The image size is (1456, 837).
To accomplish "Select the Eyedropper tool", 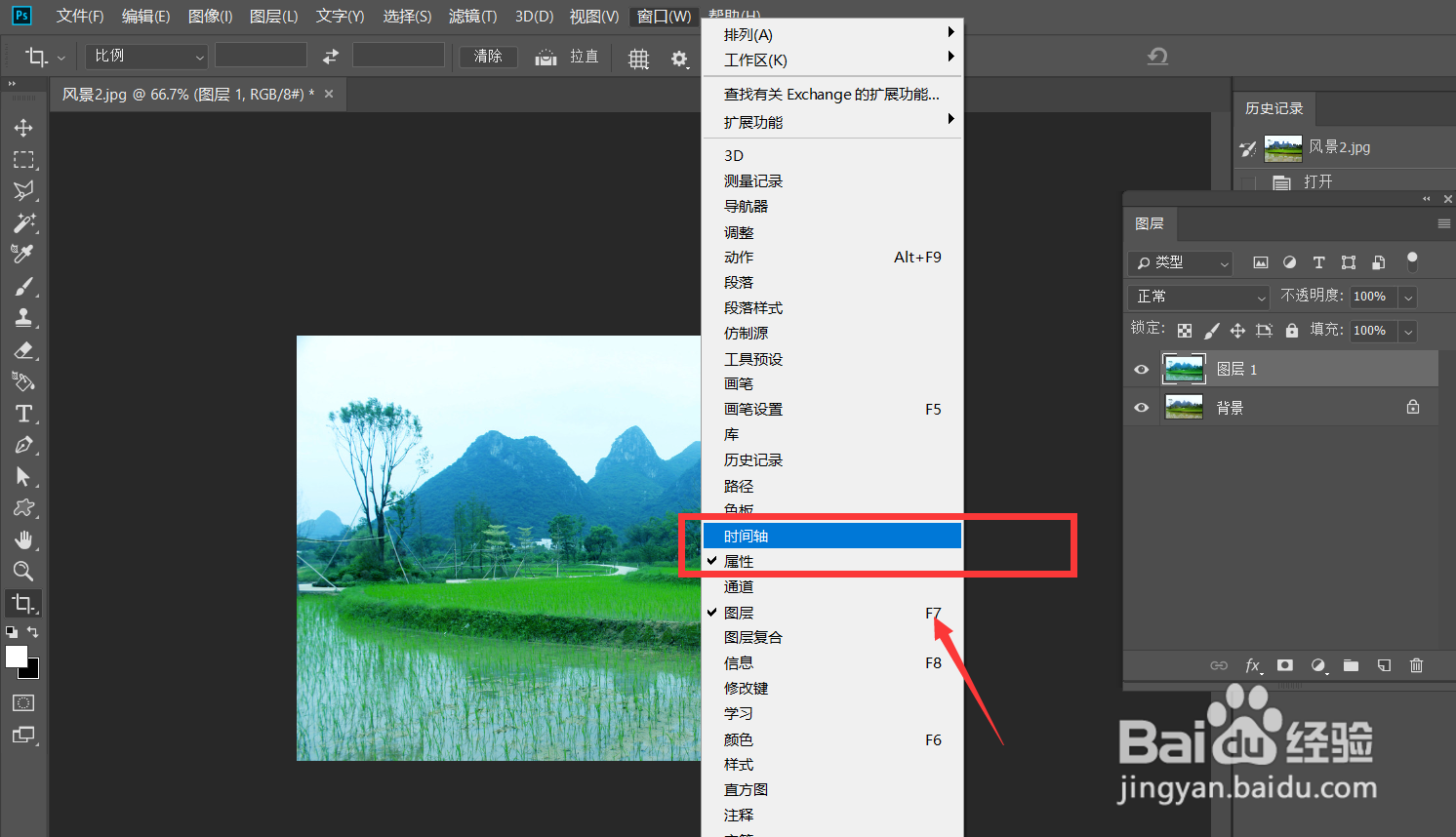I will pos(23,254).
